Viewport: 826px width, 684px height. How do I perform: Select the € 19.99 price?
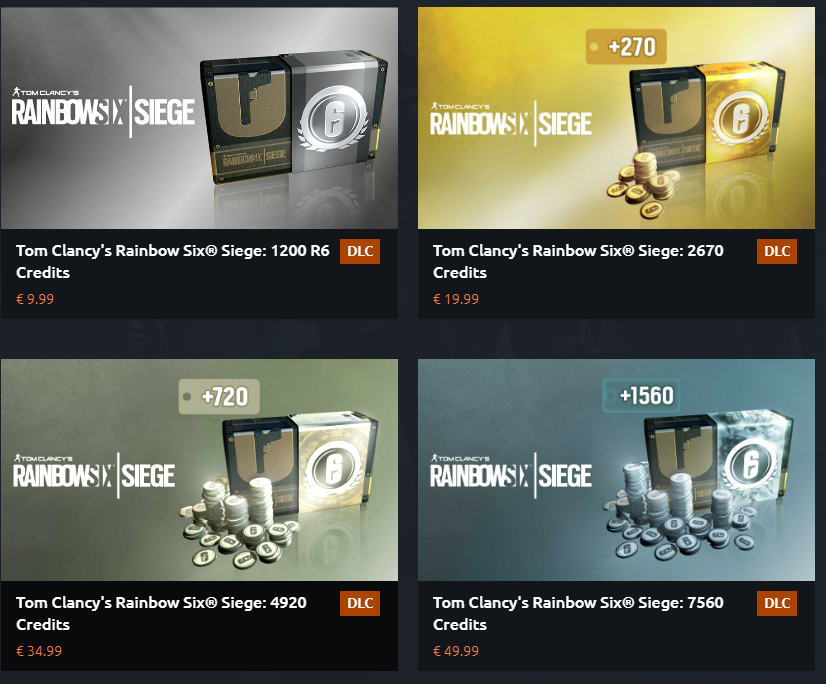pos(456,299)
